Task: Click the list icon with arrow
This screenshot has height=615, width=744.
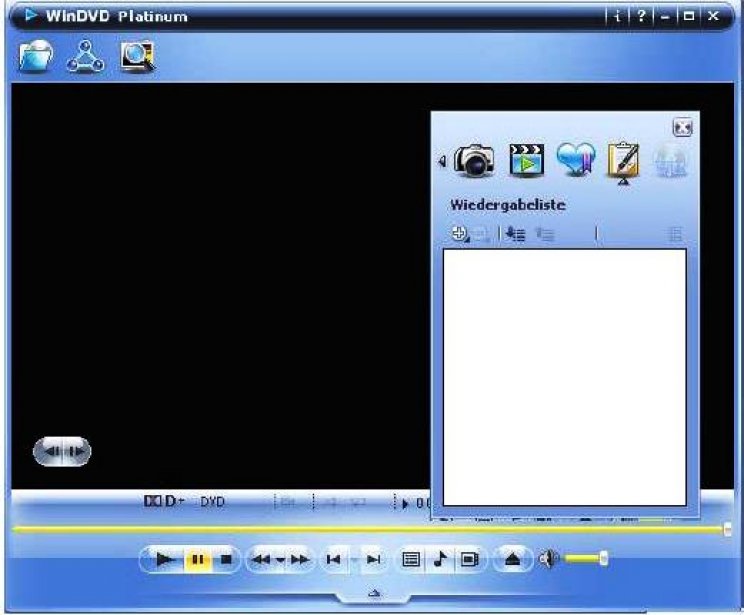Action: pos(515,234)
